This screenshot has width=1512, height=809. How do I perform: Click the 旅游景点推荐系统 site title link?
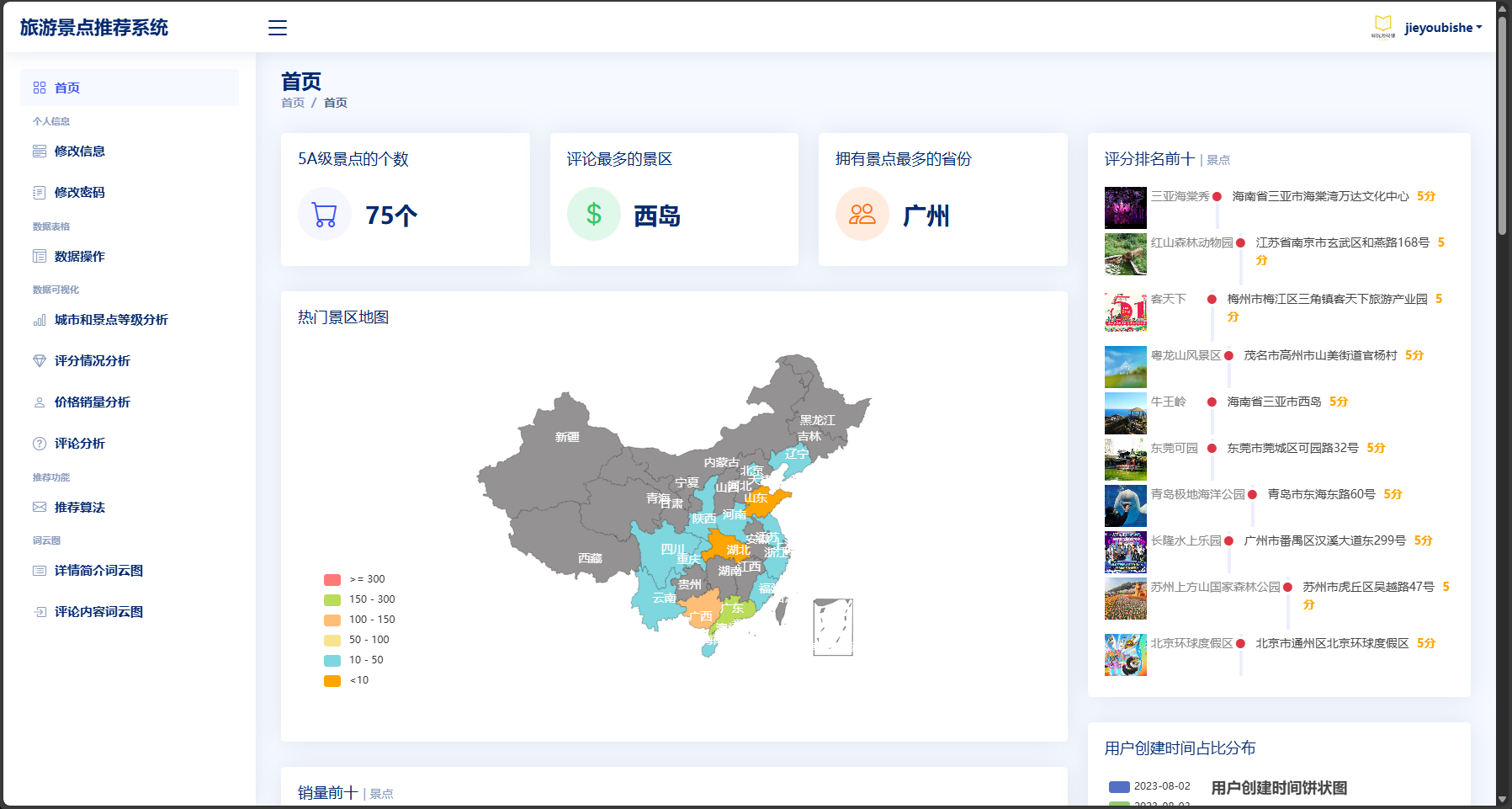[x=94, y=28]
